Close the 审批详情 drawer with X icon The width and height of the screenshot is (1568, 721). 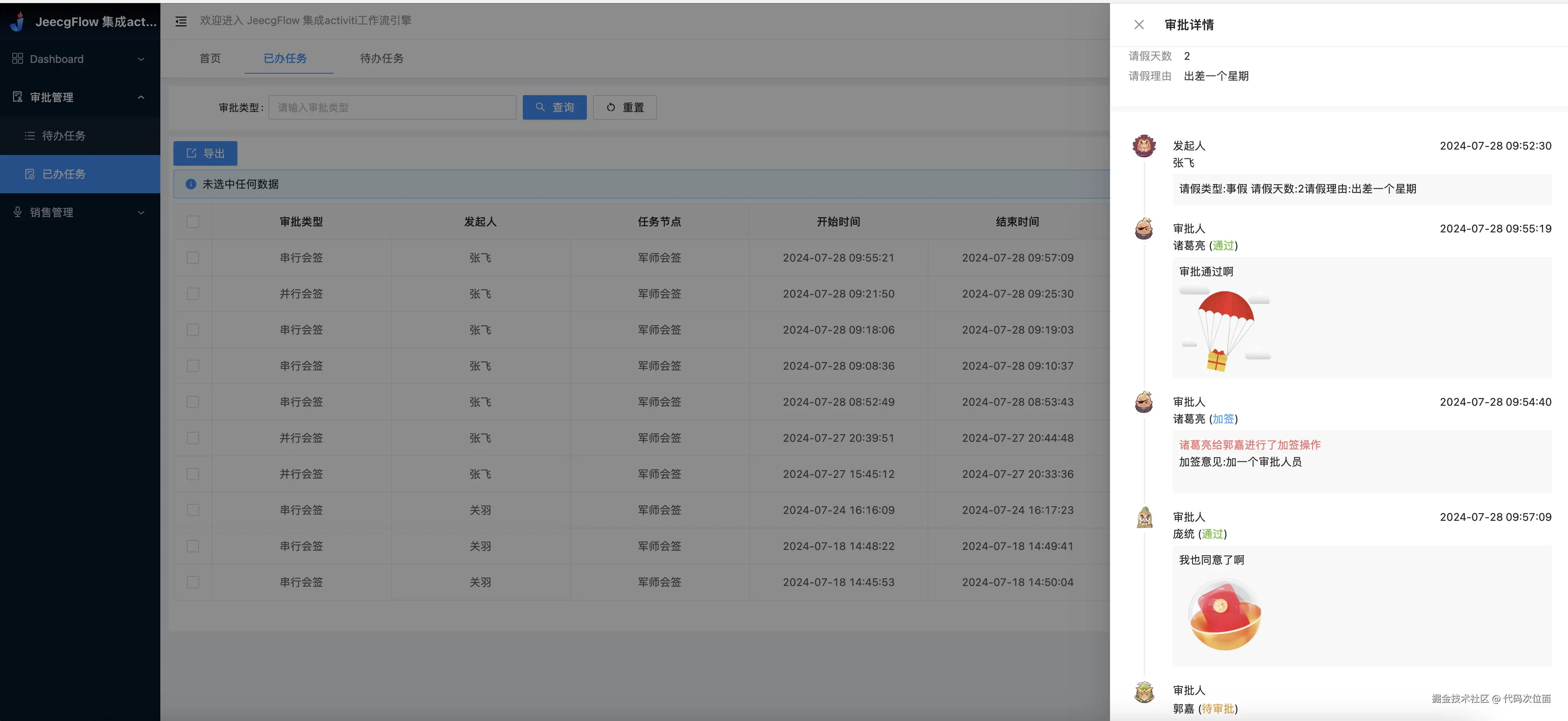pos(1139,24)
